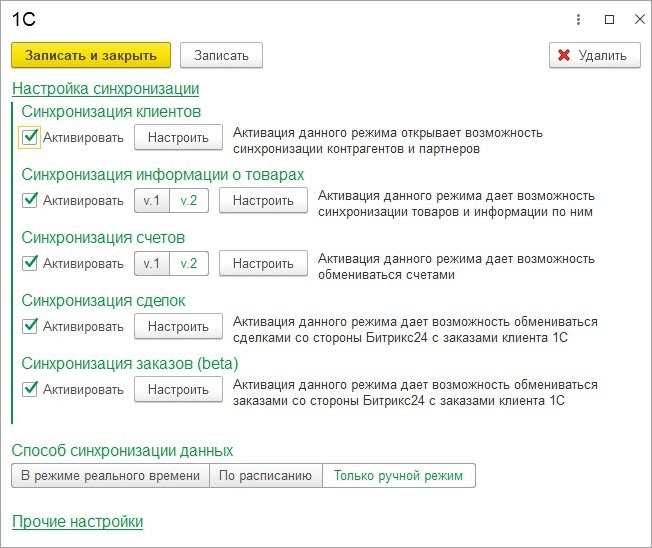The height and width of the screenshot is (548, 652).
Task: Click the Синхронизация сделок heading
Action: tap(103, 301)
